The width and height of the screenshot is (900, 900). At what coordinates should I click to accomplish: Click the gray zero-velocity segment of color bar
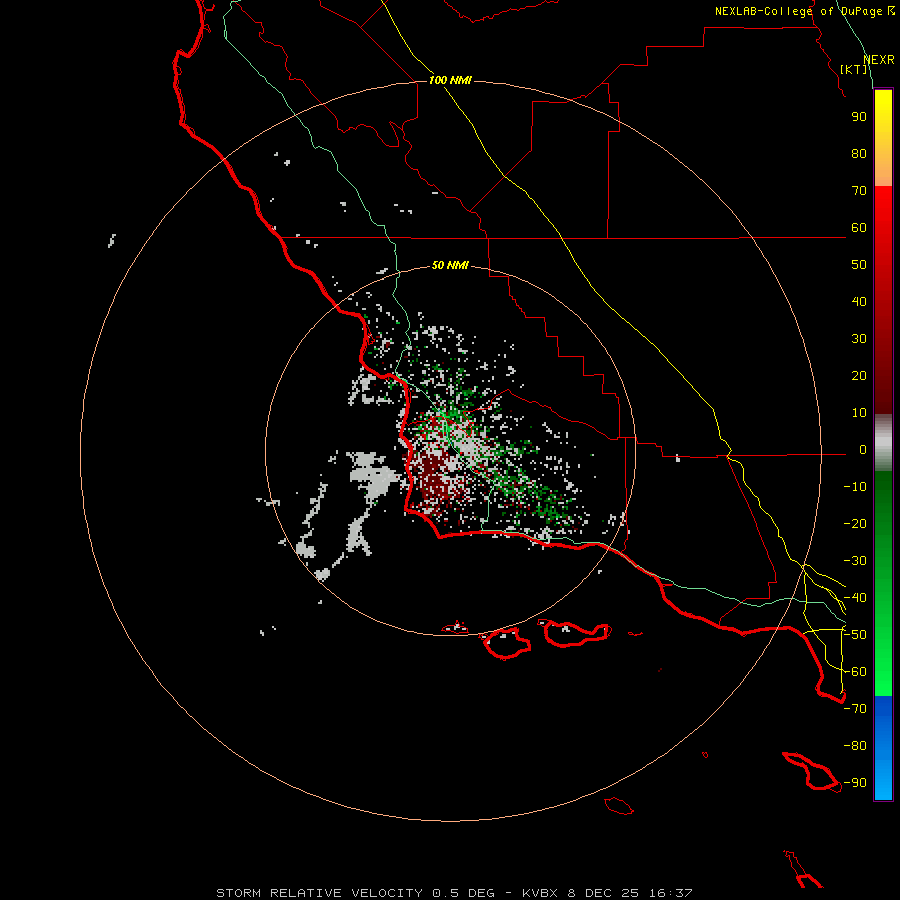click(883, 443)
